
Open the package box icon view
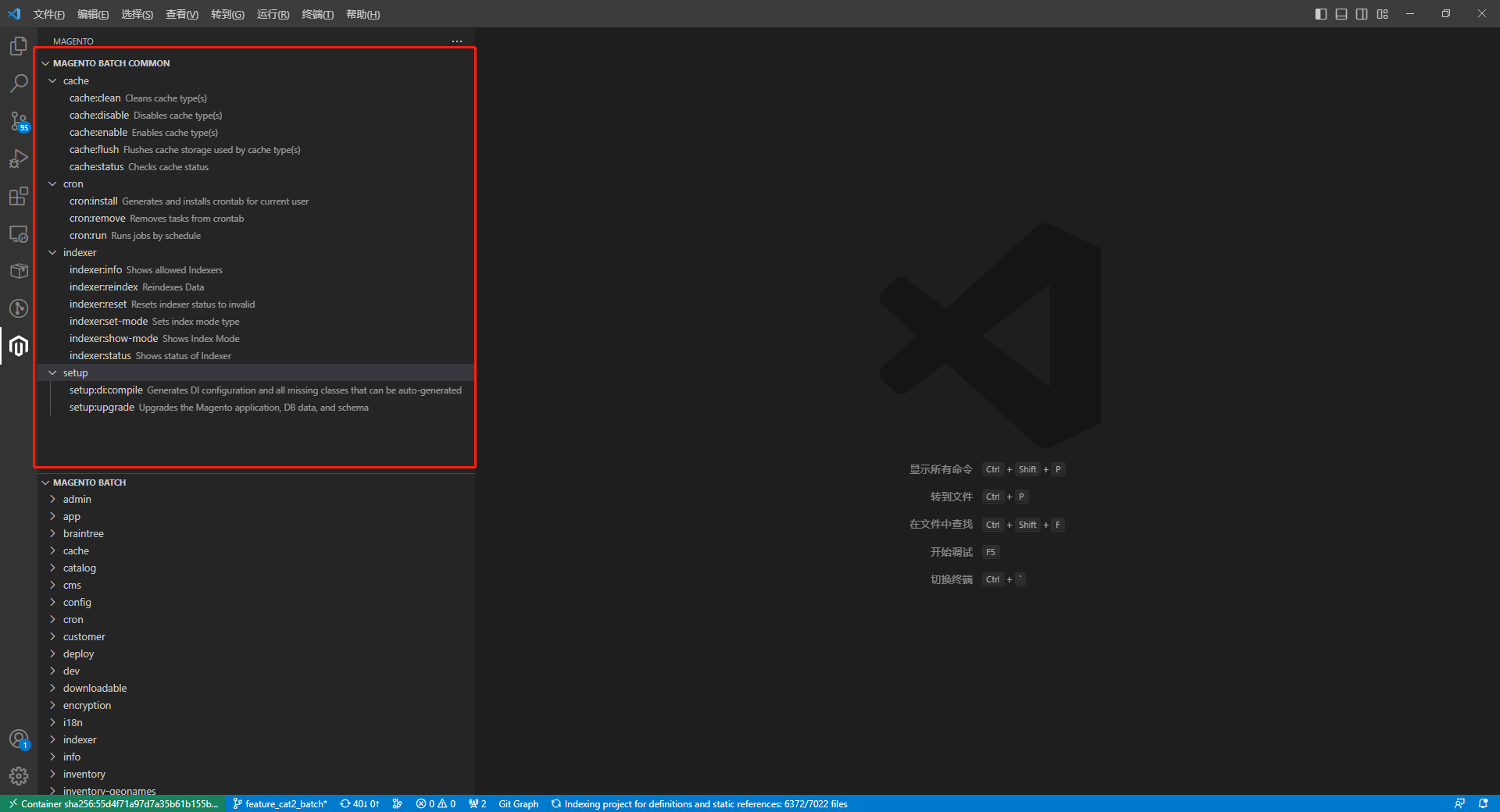point(19,271)
